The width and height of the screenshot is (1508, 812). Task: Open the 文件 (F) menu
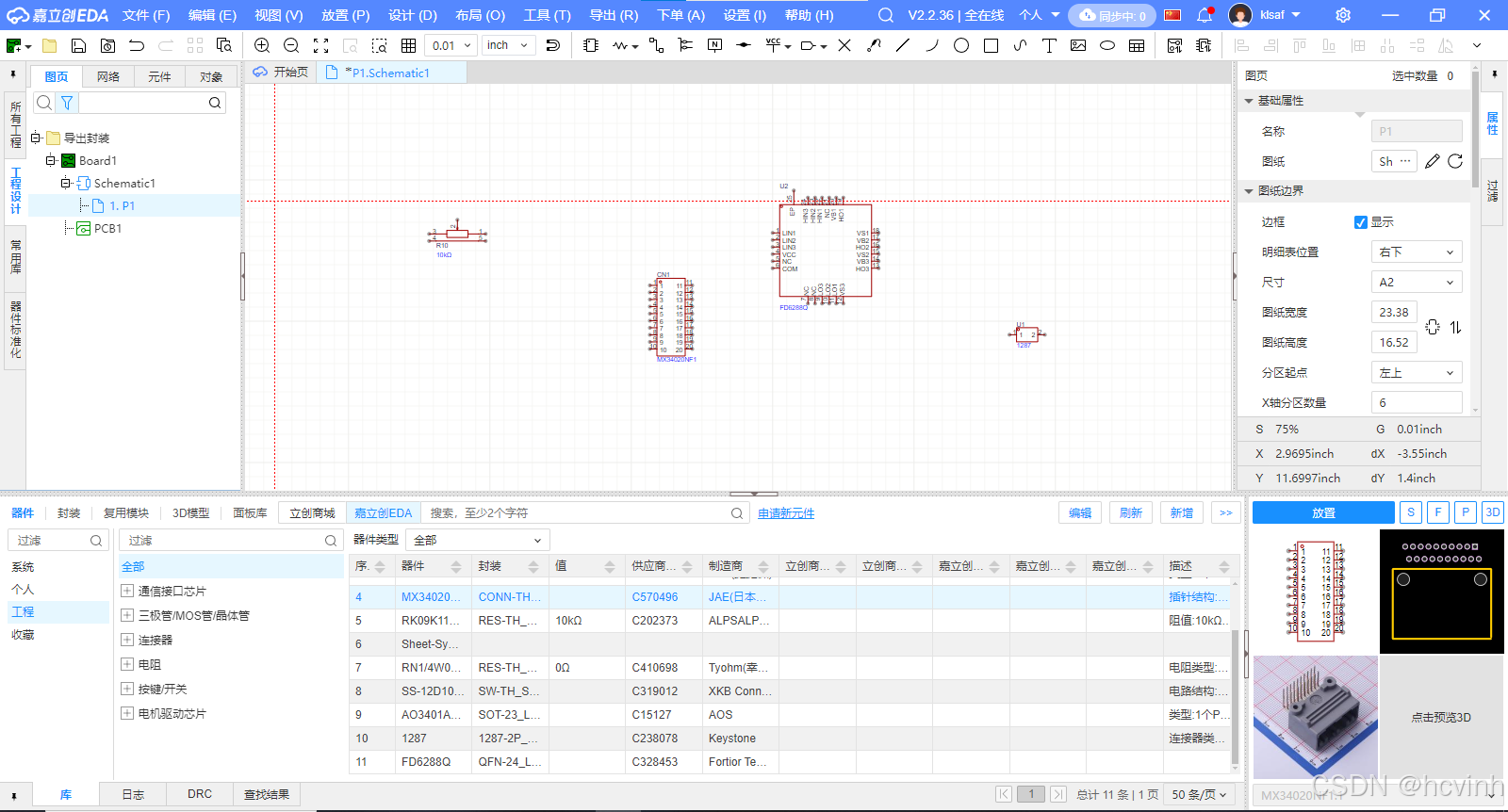146,15
